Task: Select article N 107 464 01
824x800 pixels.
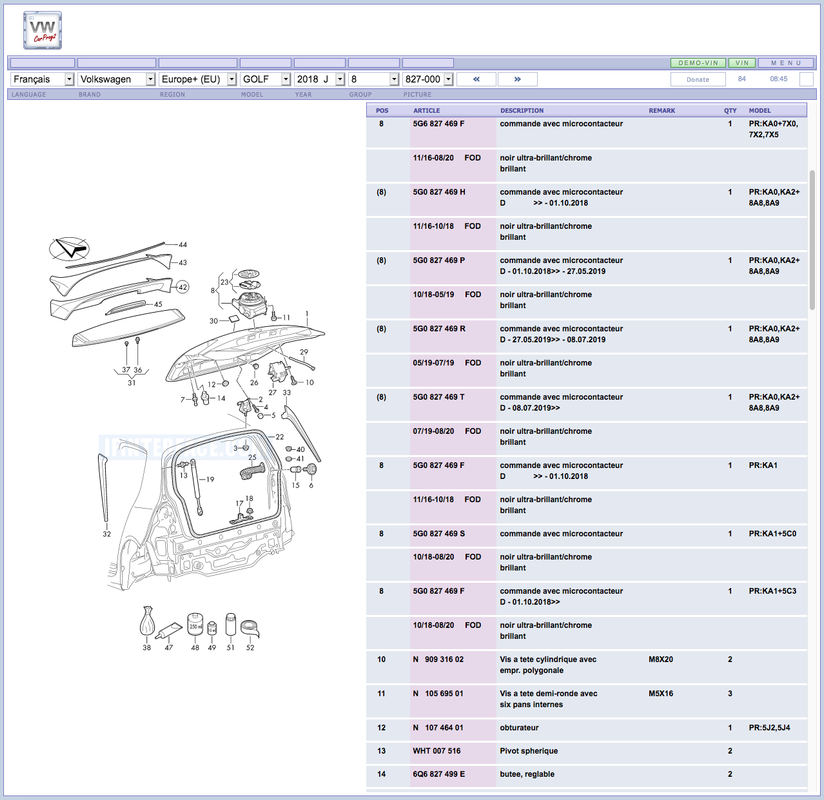Action: pos(438,727)
